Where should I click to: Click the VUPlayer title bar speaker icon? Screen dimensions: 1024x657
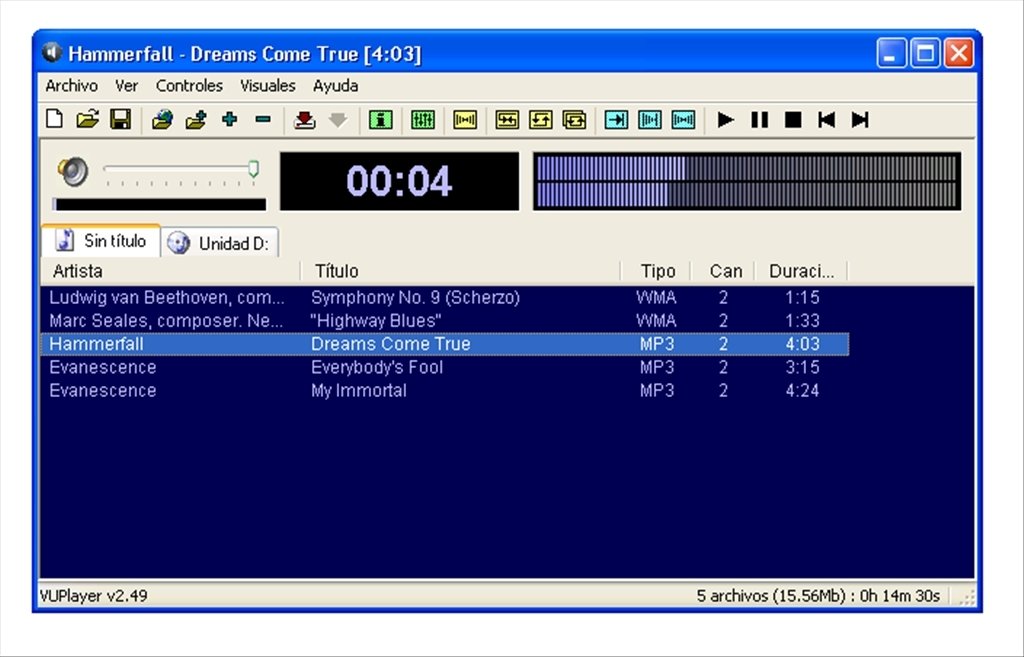pos(52,52)
